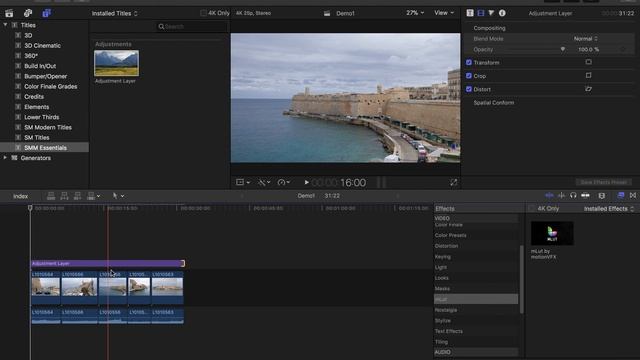Select 3D Cinematic titles category

[x=42, y=45]
